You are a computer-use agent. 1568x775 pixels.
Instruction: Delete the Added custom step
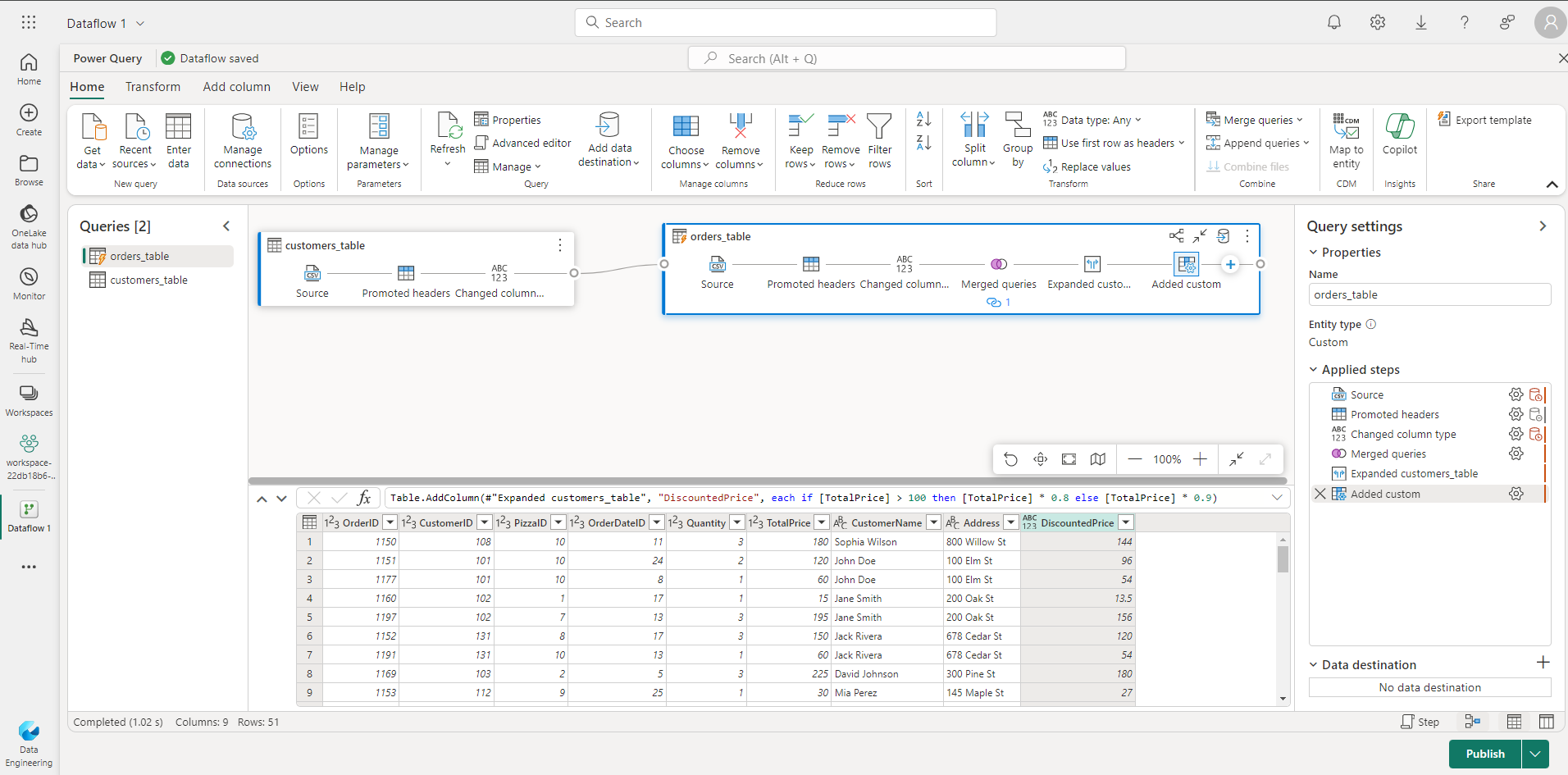click(x=1320, y=494)
